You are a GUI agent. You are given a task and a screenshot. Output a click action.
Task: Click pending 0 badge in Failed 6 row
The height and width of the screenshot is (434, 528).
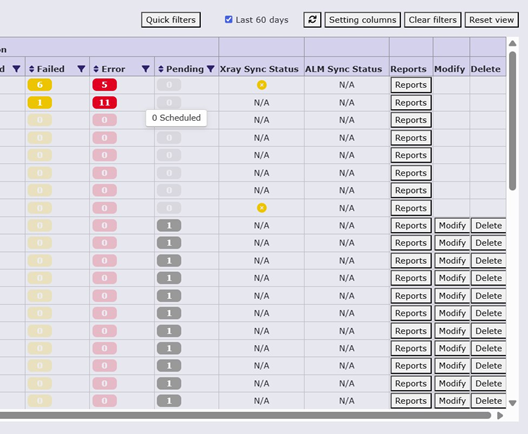click(169, 85)
